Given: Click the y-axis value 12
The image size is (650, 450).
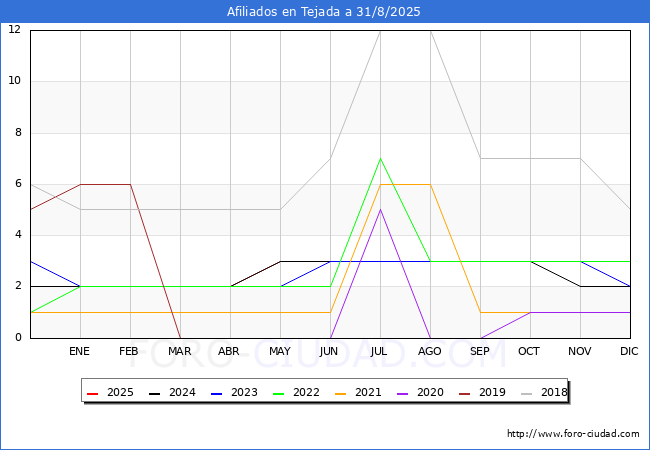Looking at the screenshot, I should click(x=15, y=29).
